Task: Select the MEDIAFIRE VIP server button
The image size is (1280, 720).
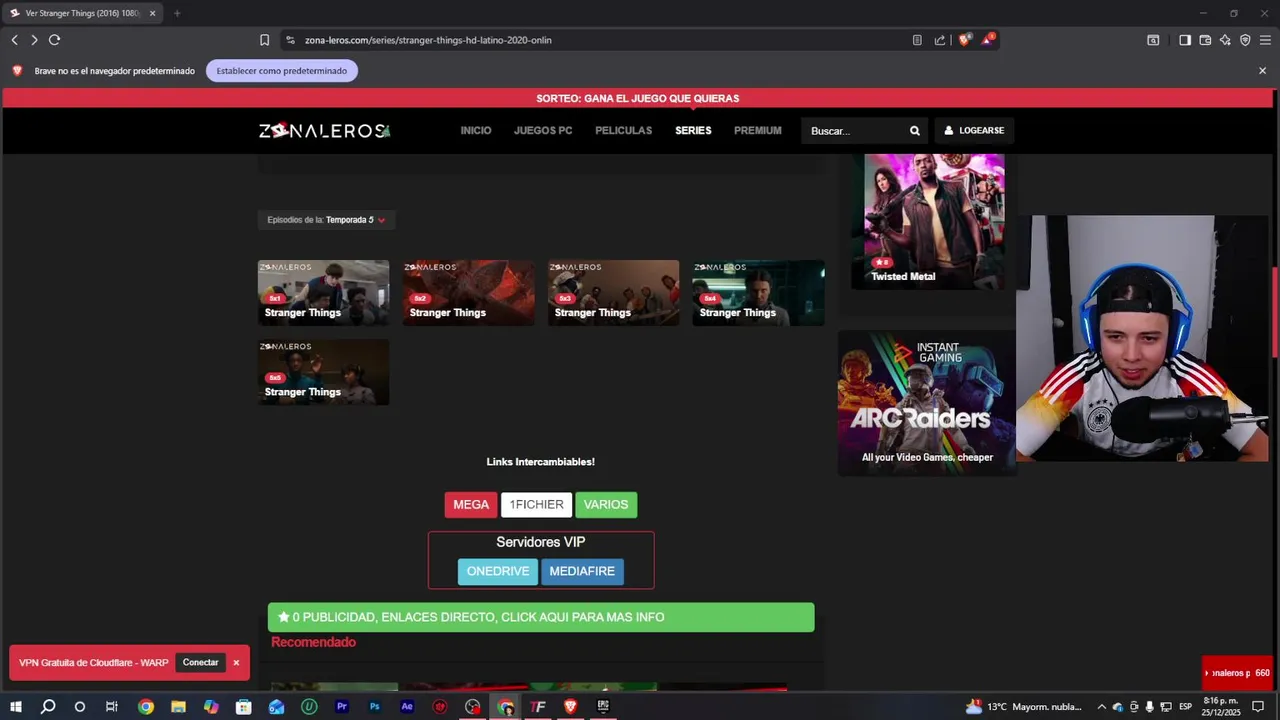Action: click(x=582, y=572)
